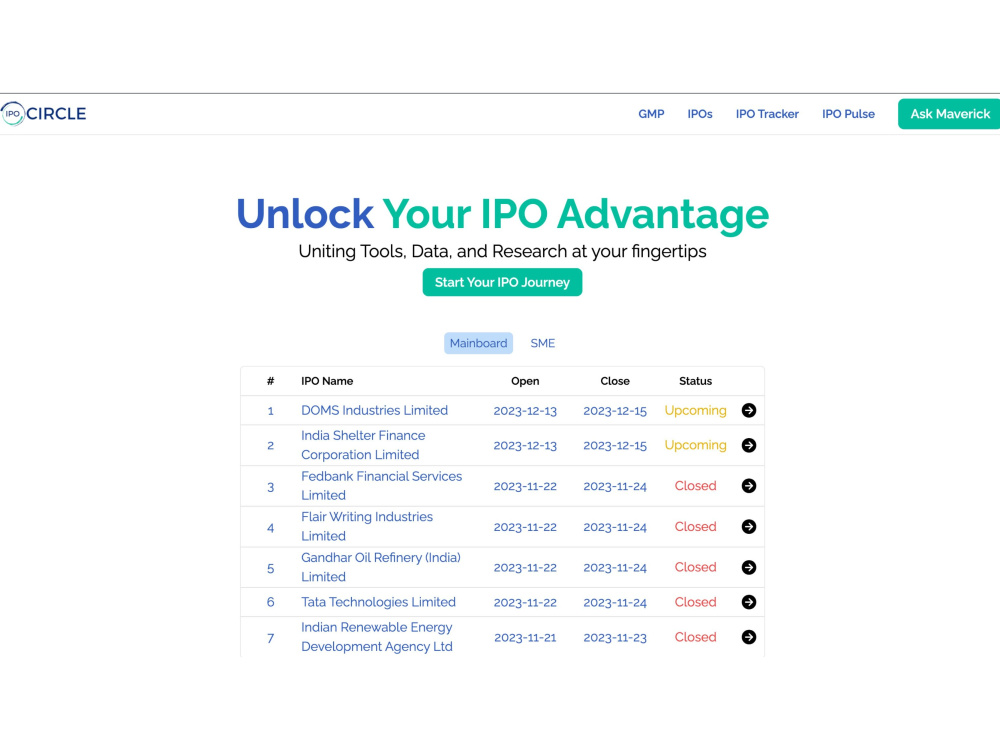
Task: Select the Mainboard tab
Action: pyautogui.click(x=478, y=343)
